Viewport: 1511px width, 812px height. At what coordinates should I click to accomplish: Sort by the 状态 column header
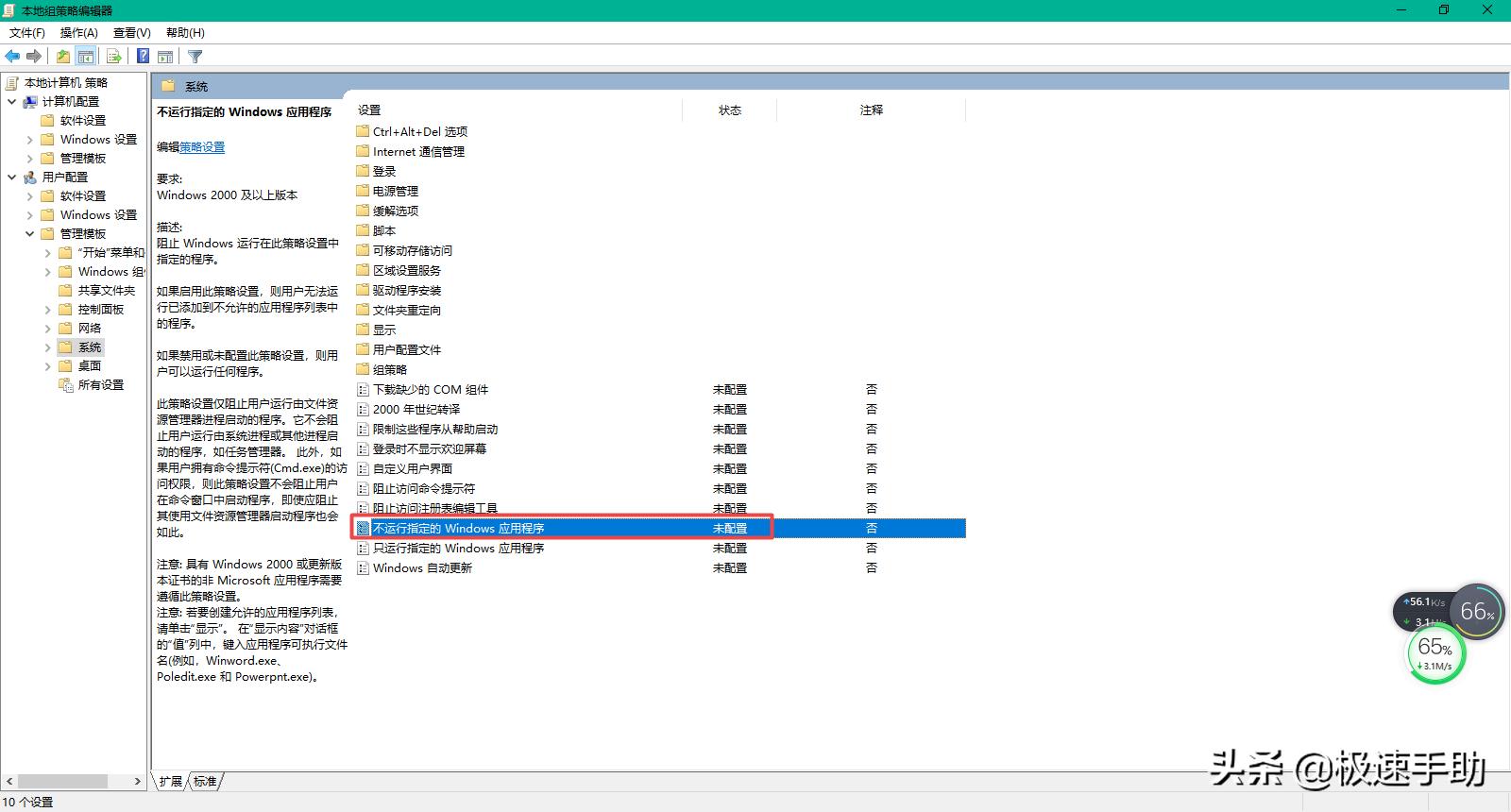(730, 110)
